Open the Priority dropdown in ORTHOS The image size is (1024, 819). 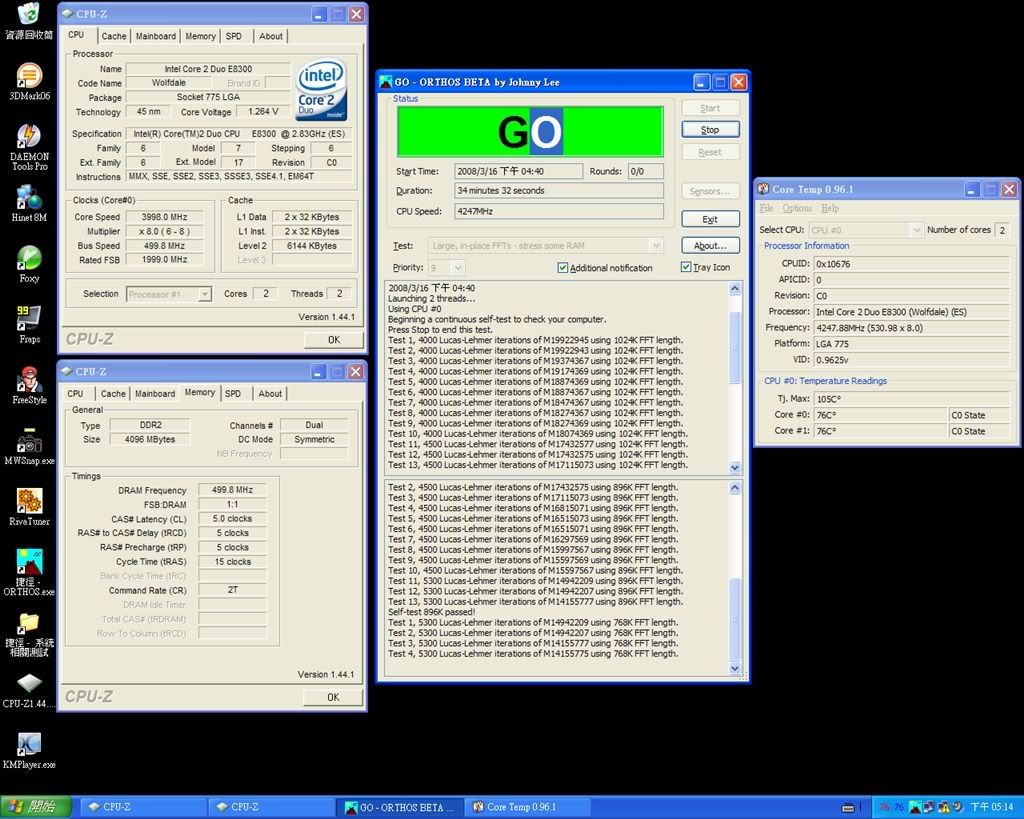point(458,268)
